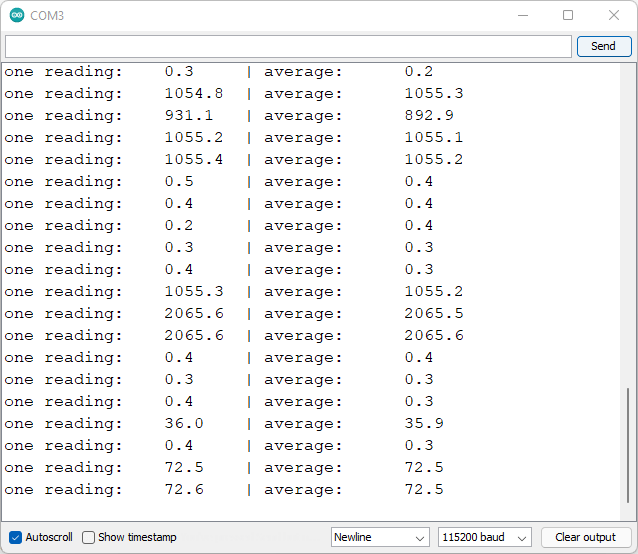Maximize the COM3 serial monitor window
638x554 pixels.
[x=568, y=16]
